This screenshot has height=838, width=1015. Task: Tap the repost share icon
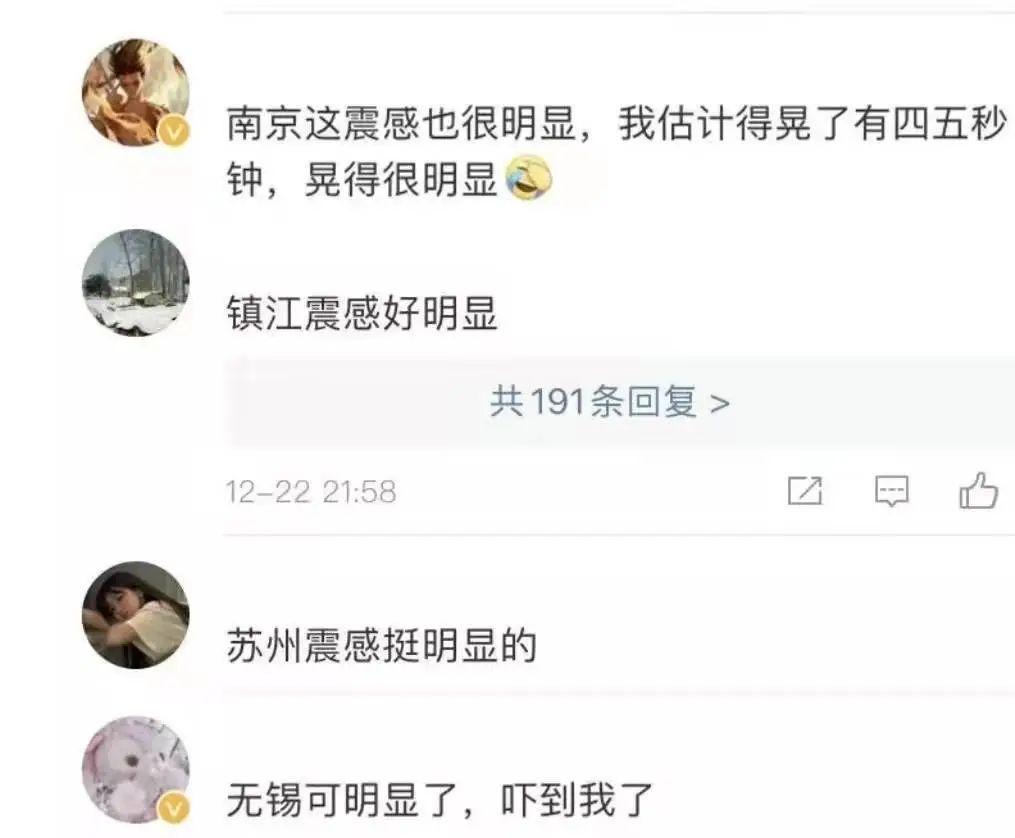(x=805, y=491)
